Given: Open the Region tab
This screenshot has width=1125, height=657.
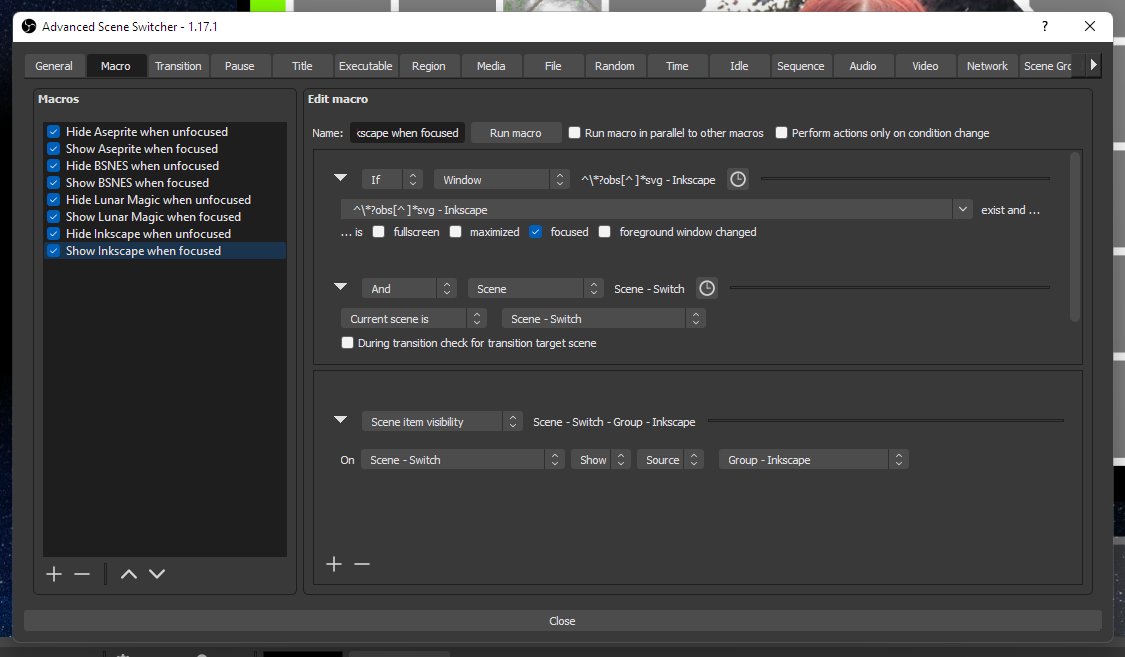Looking at the screenshot, I should [428, 66].
